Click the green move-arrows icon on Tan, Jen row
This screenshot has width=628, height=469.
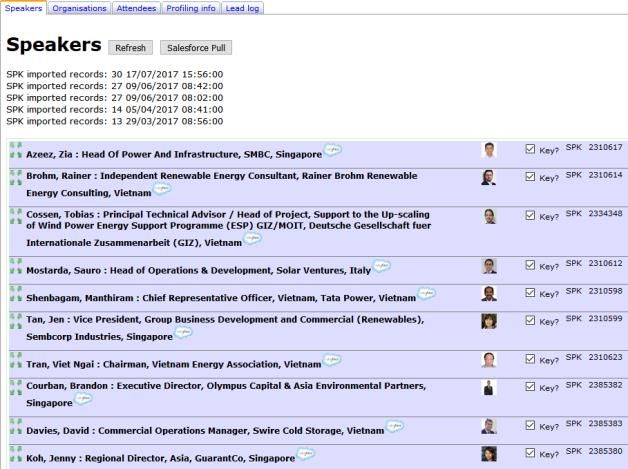coord(16,321)
